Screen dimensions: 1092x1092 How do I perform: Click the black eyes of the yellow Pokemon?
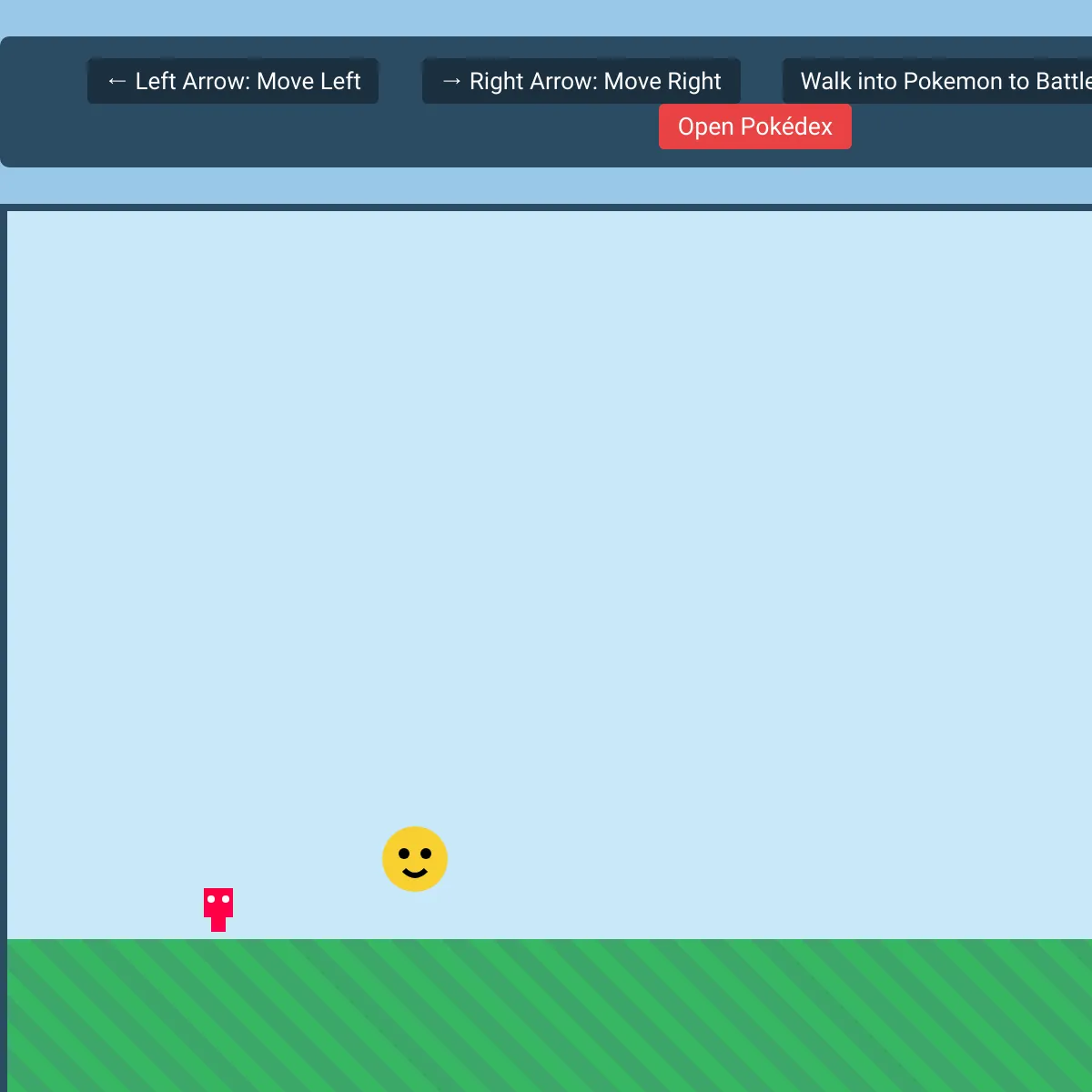(x=415, y=854)
